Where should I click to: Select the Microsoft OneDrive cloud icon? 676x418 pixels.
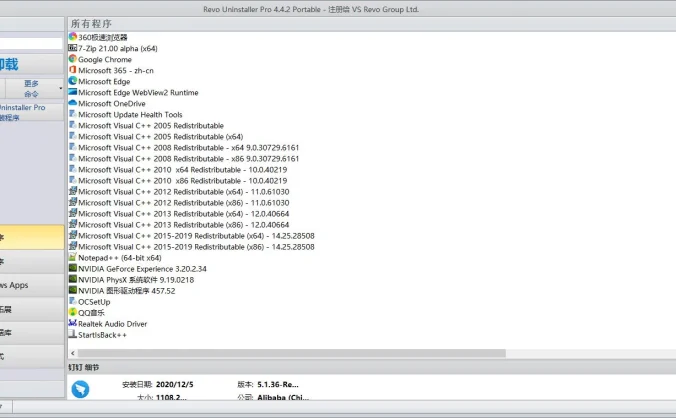point(73,103)
